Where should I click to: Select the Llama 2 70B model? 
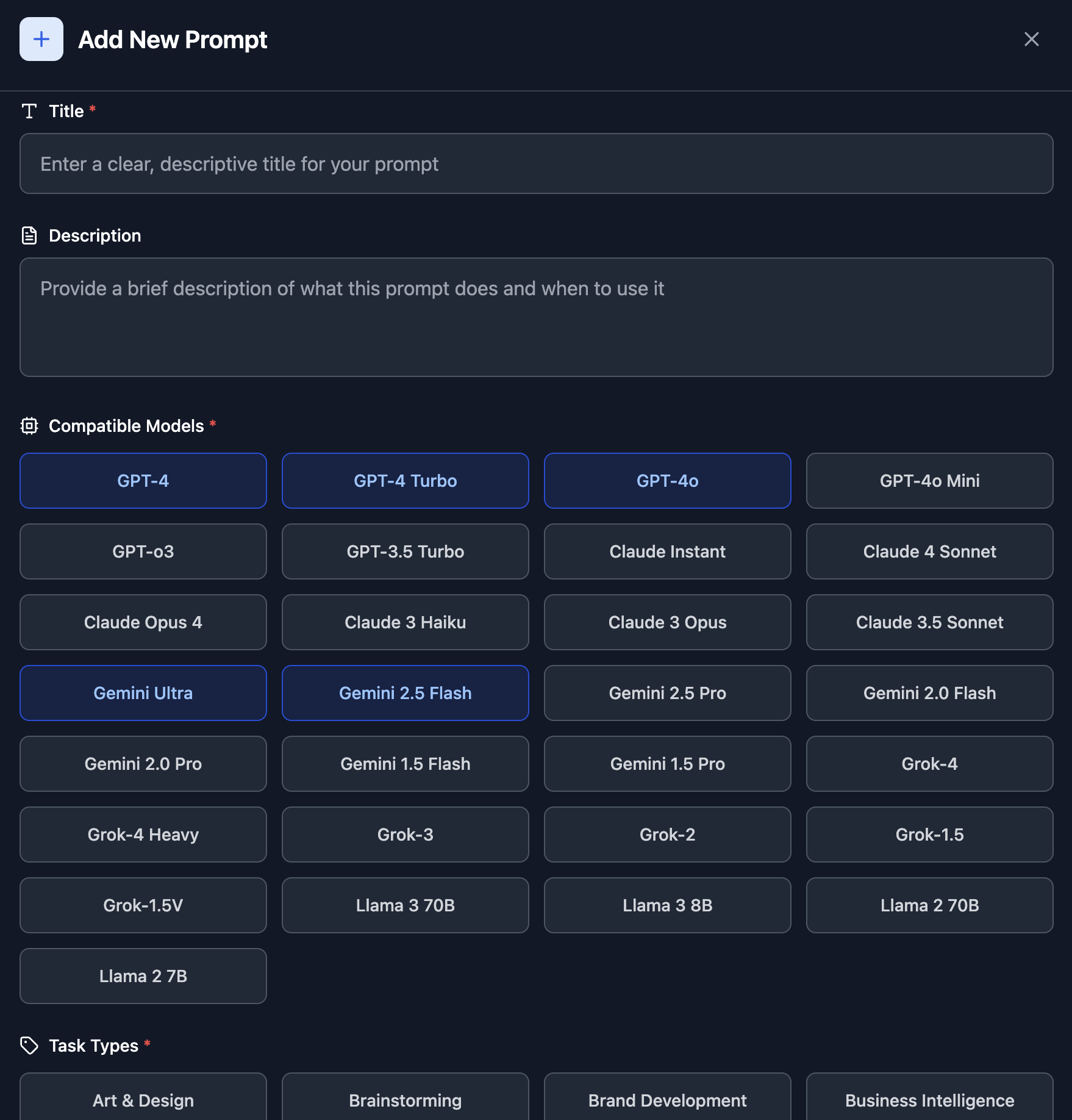click(930, 905)
